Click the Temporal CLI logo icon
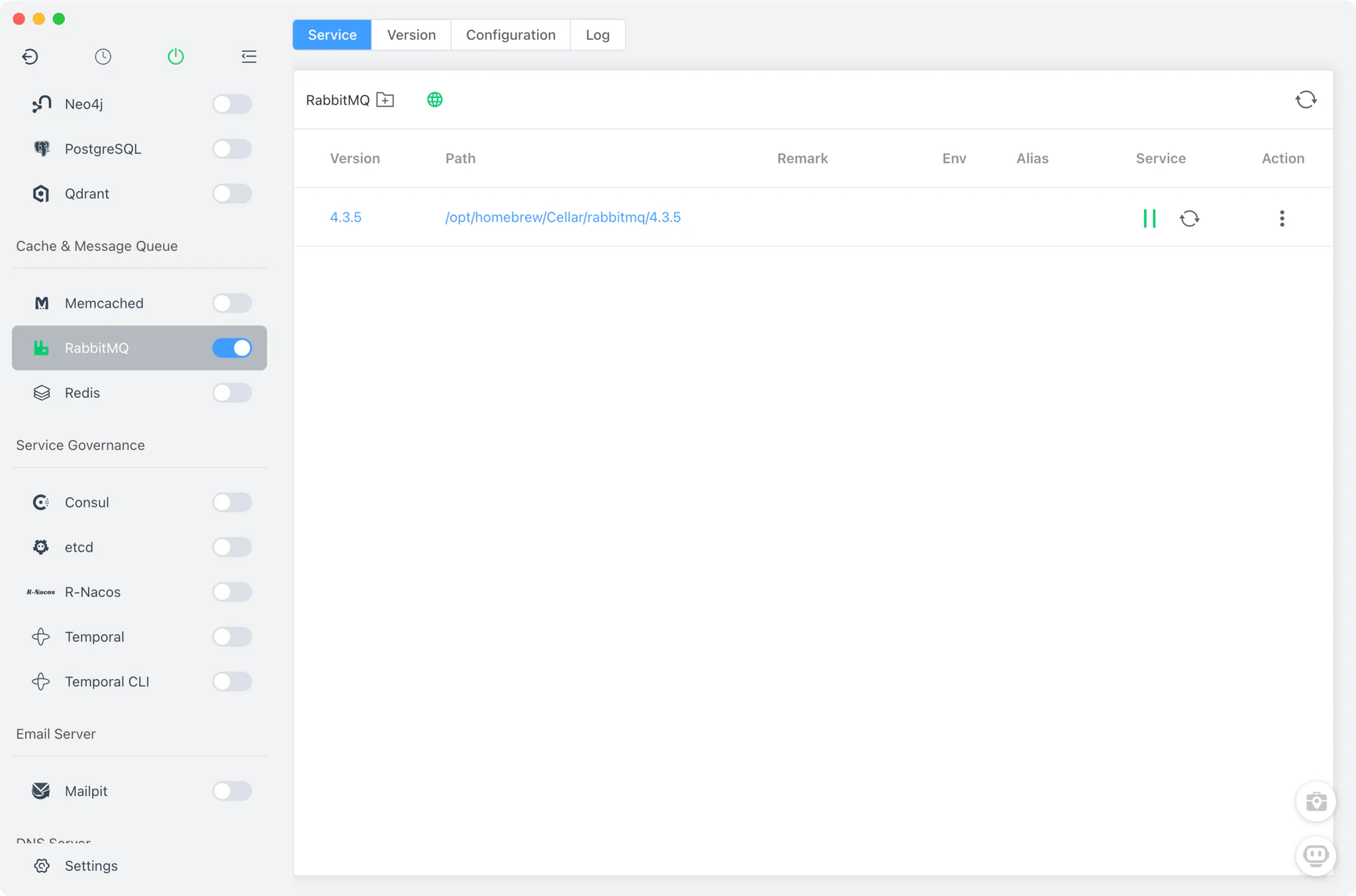 pyautogui.click(x=41, y=682)
